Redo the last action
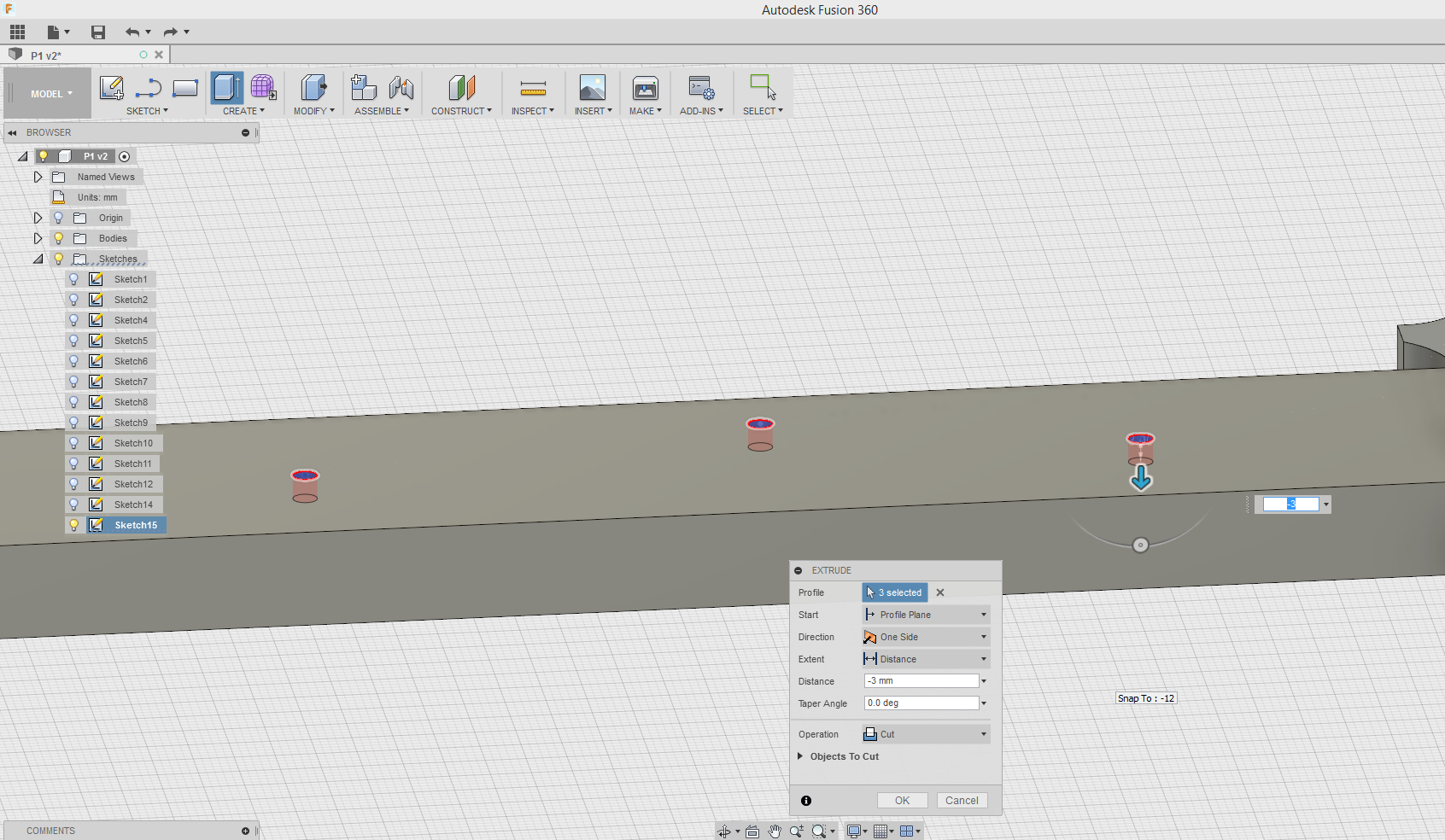Image resolution: width=1445 pixels, height=840 pixels. point(170,32)
